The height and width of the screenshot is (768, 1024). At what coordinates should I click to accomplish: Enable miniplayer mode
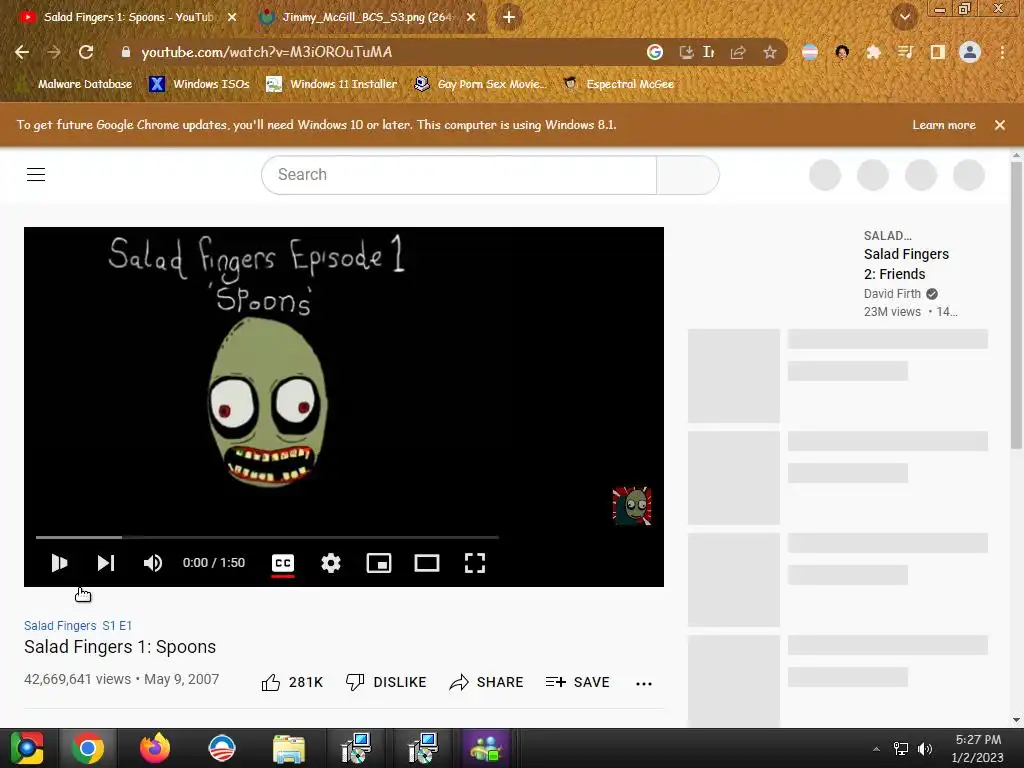pyautogui.click(x=379, y=563)
